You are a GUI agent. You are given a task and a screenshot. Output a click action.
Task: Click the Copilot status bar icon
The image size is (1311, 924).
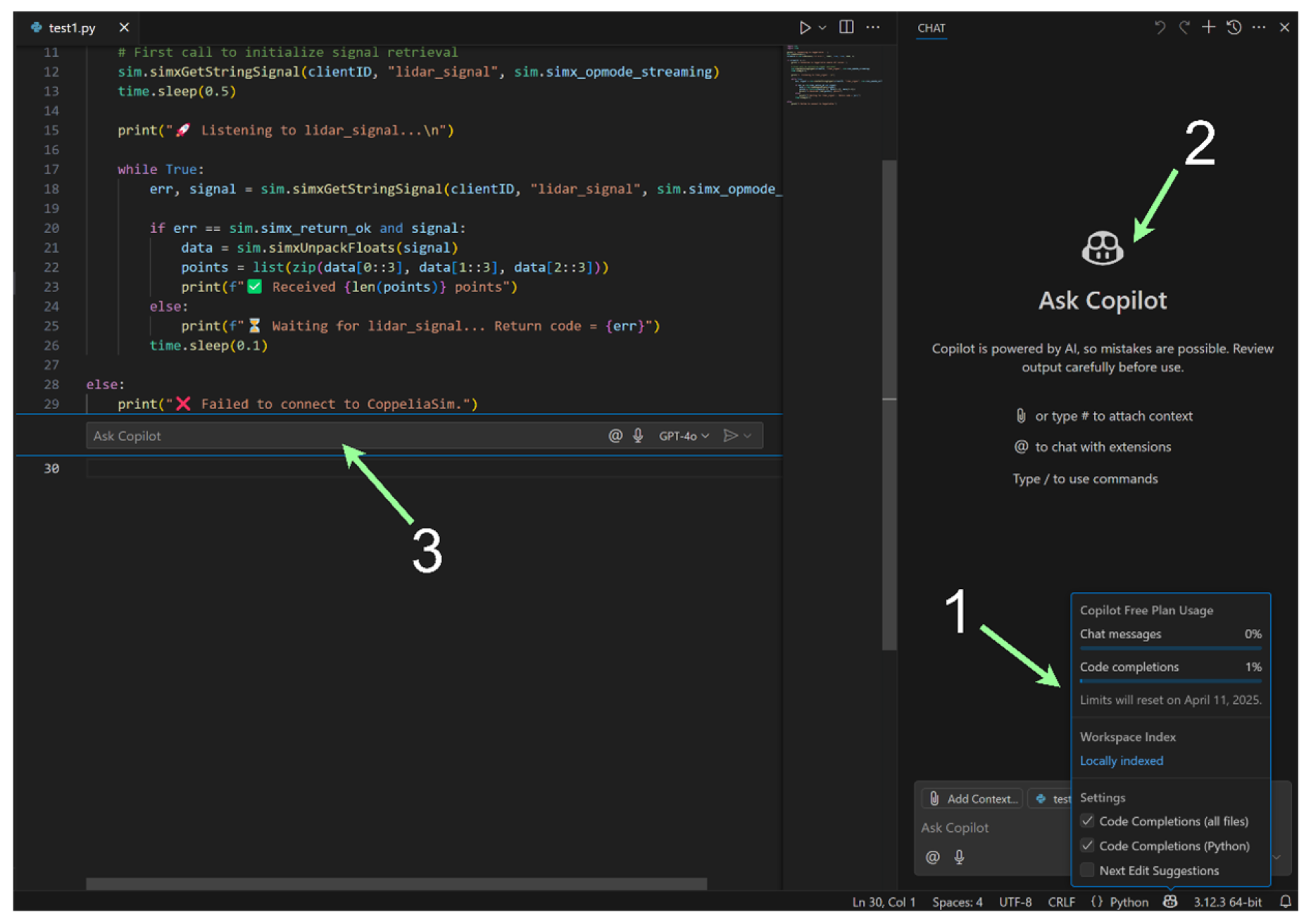pos(1170,901)
